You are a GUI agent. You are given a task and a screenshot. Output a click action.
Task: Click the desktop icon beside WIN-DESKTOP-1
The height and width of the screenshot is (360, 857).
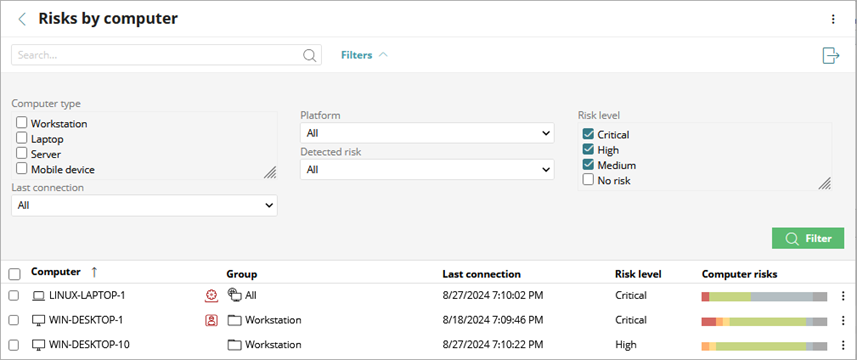38,320
